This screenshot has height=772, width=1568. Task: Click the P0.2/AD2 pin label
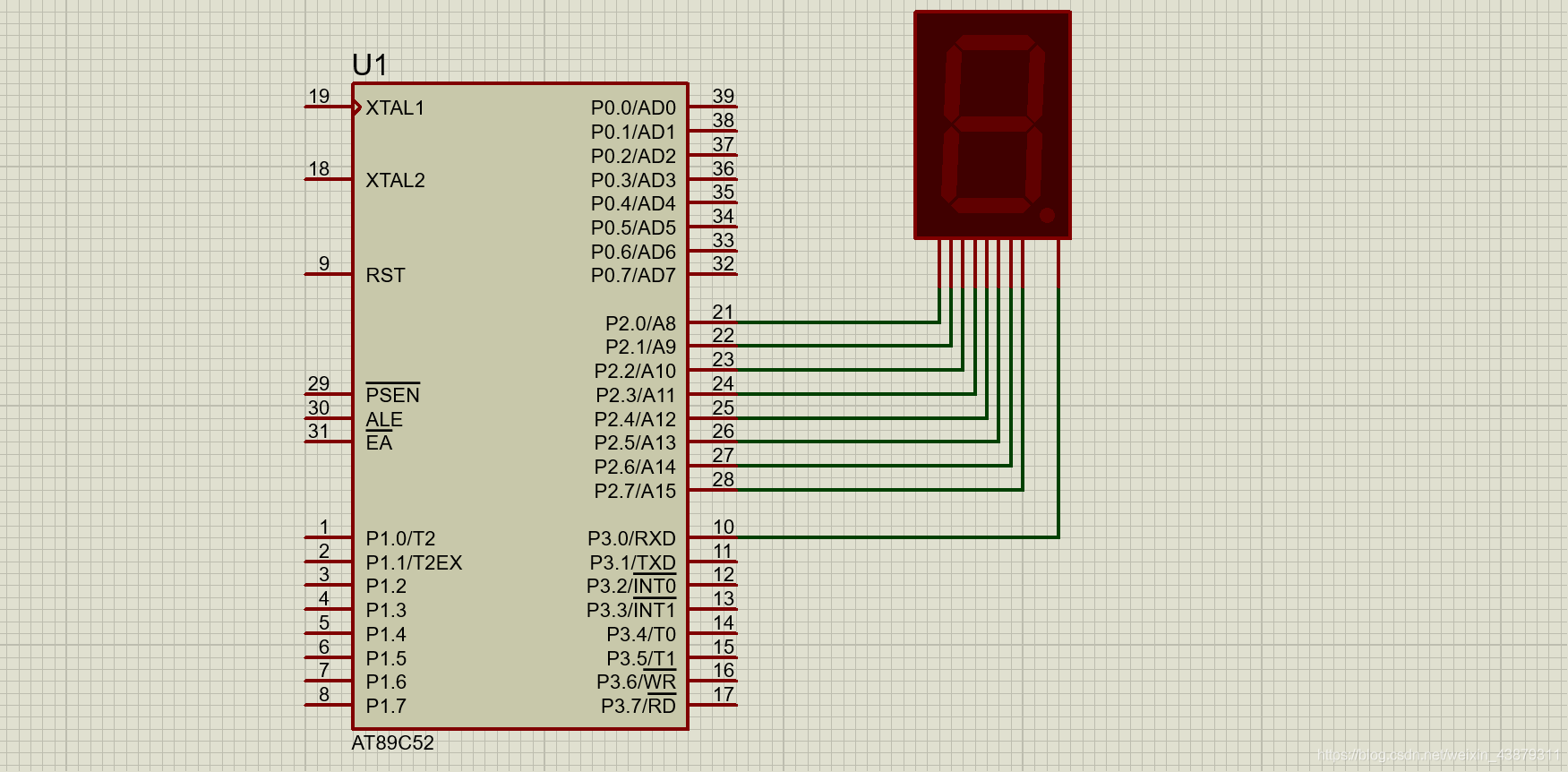[x=633, y=156]
